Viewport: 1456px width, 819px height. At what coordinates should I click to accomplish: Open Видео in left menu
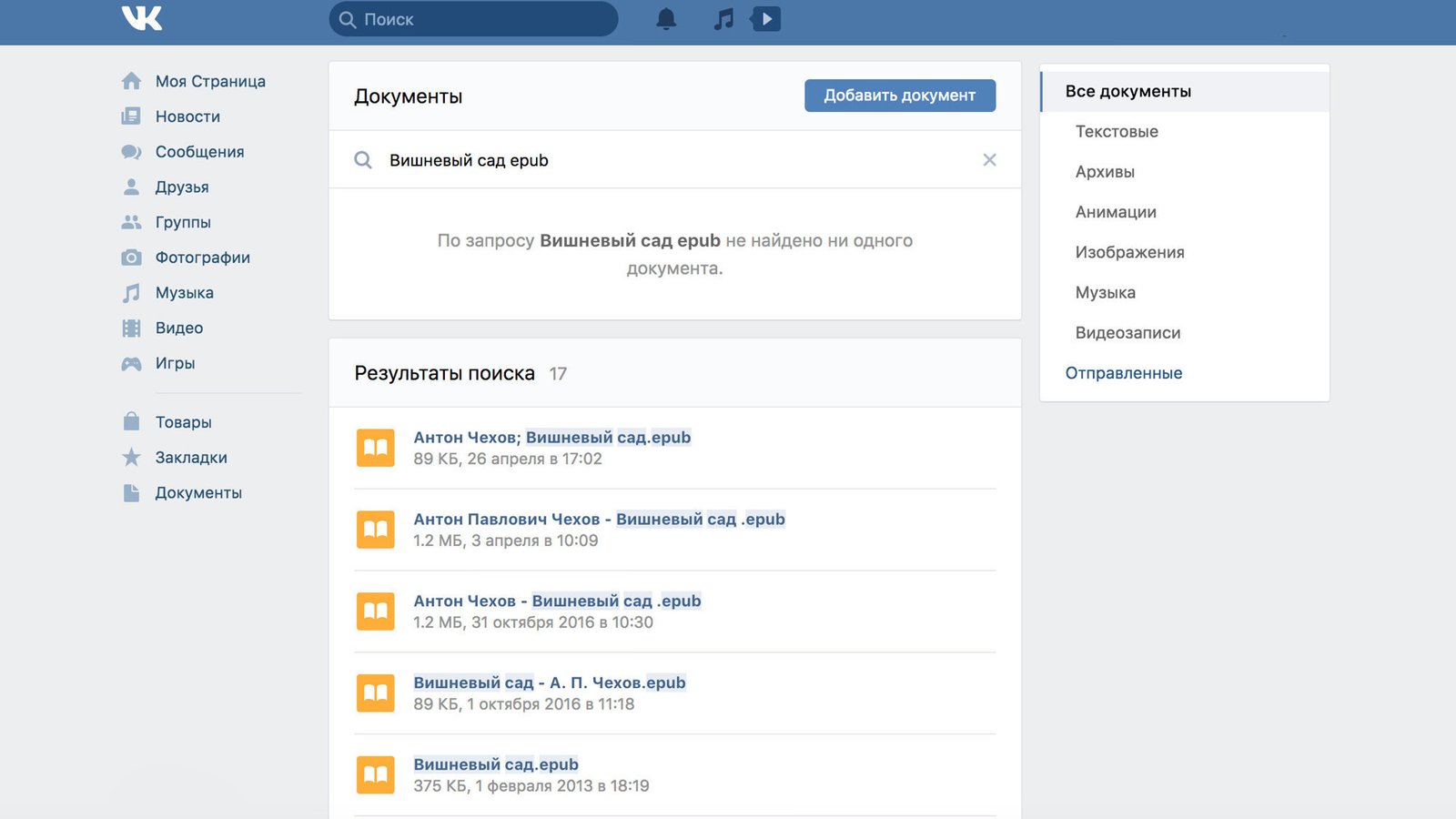tap(179, 328)
